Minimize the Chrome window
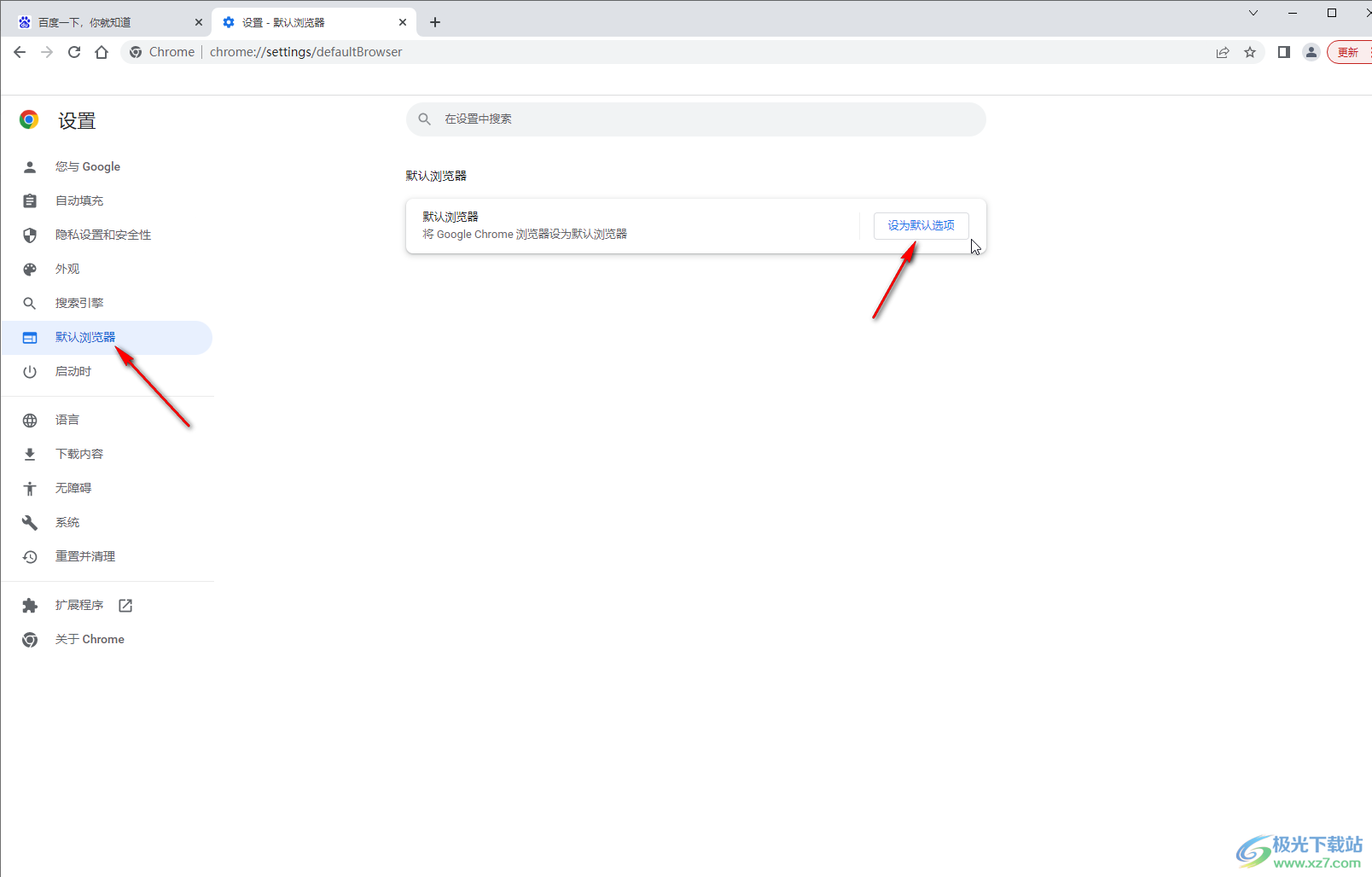Viewport: 1372px width, 877px height. pos(1293,13)
